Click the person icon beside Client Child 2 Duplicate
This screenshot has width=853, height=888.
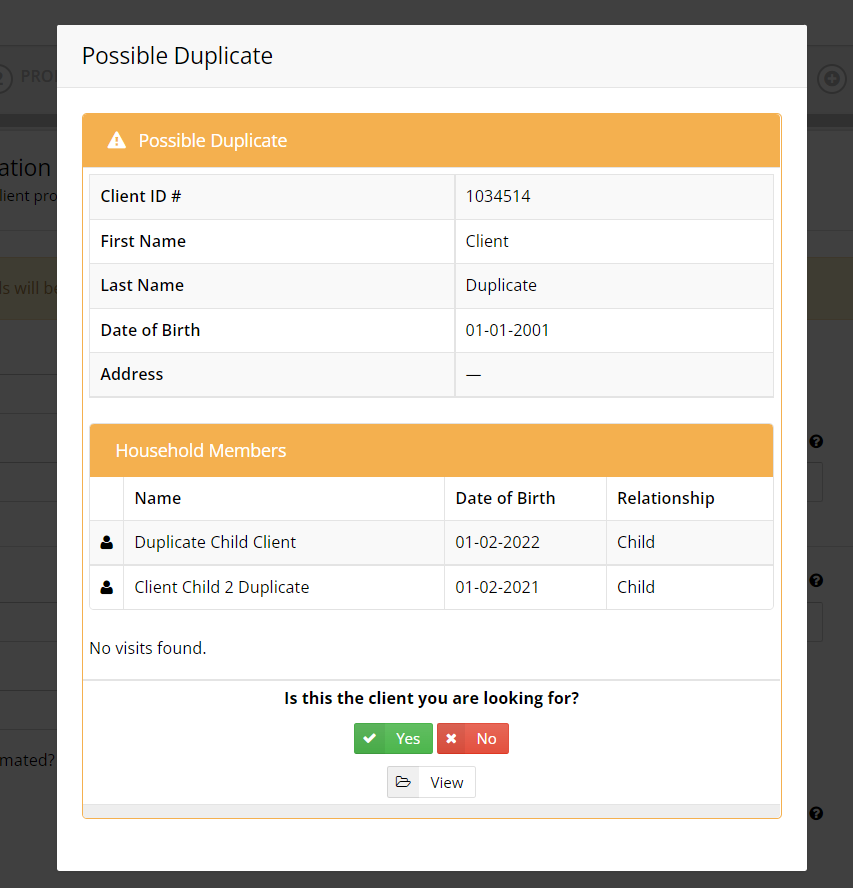tap(106, 587)
